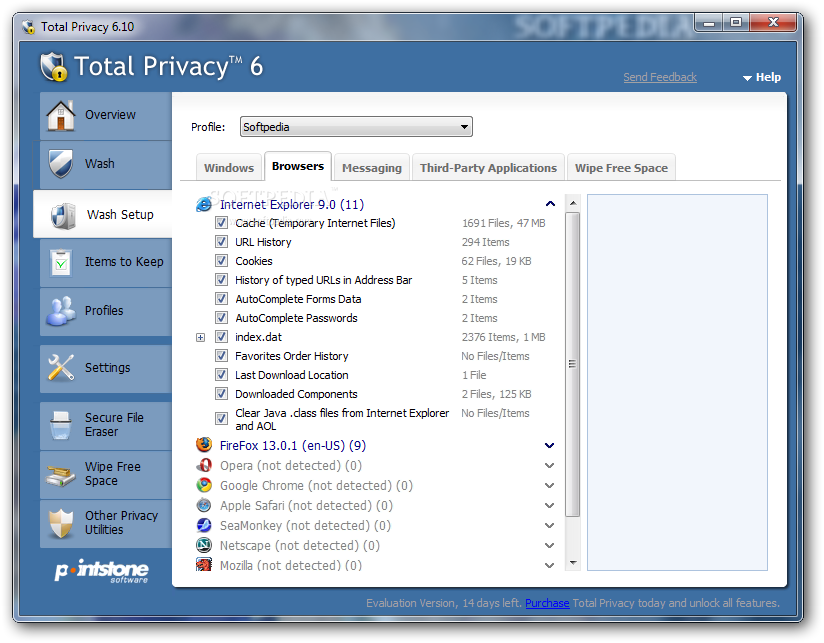Click the SeaMonkey browser icon
The width and height of the screenshot is (824, 643).
coord(204,525)
